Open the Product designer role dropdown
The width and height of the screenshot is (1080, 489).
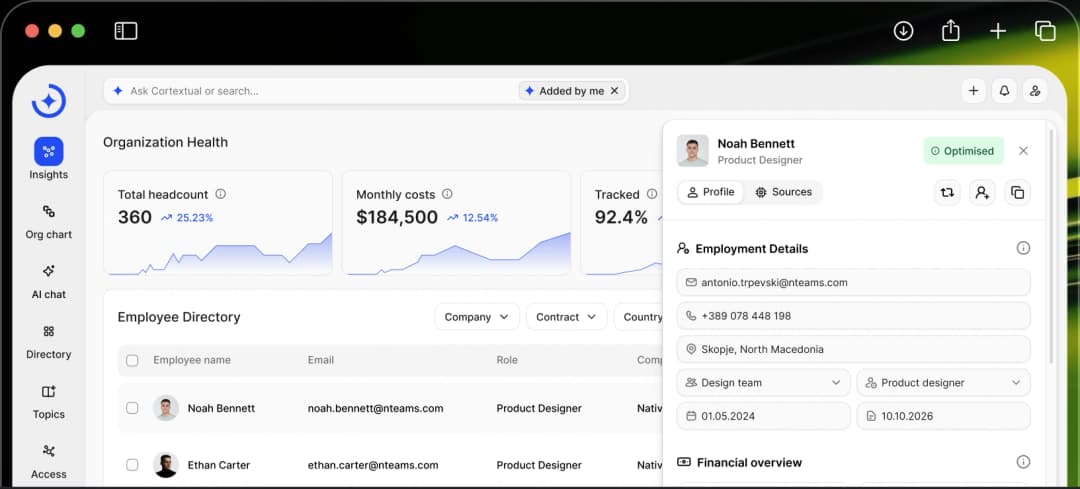(x=944, y=383)
